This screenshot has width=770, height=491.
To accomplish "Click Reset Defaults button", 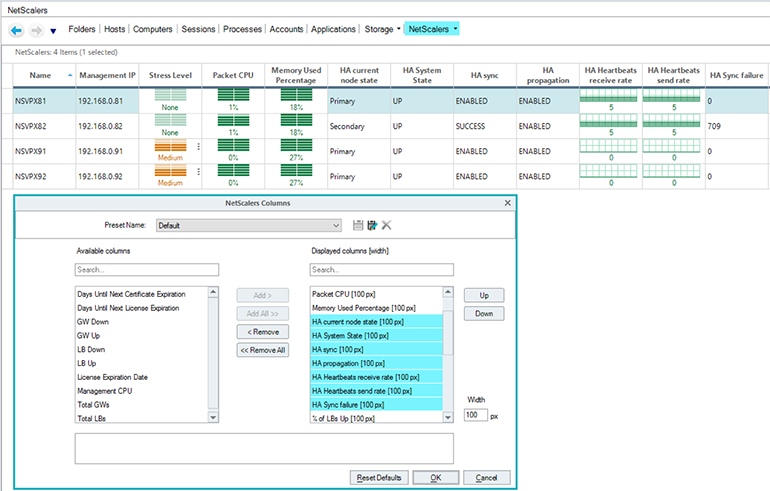I will [x=379, y=478].
